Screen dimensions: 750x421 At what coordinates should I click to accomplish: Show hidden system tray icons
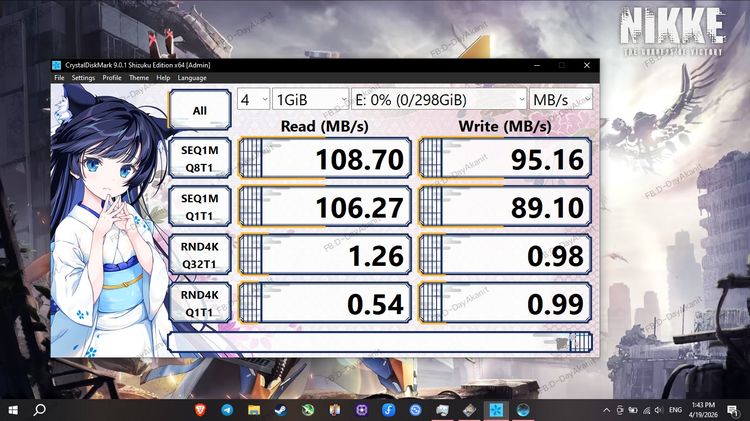tap(607, 410)
